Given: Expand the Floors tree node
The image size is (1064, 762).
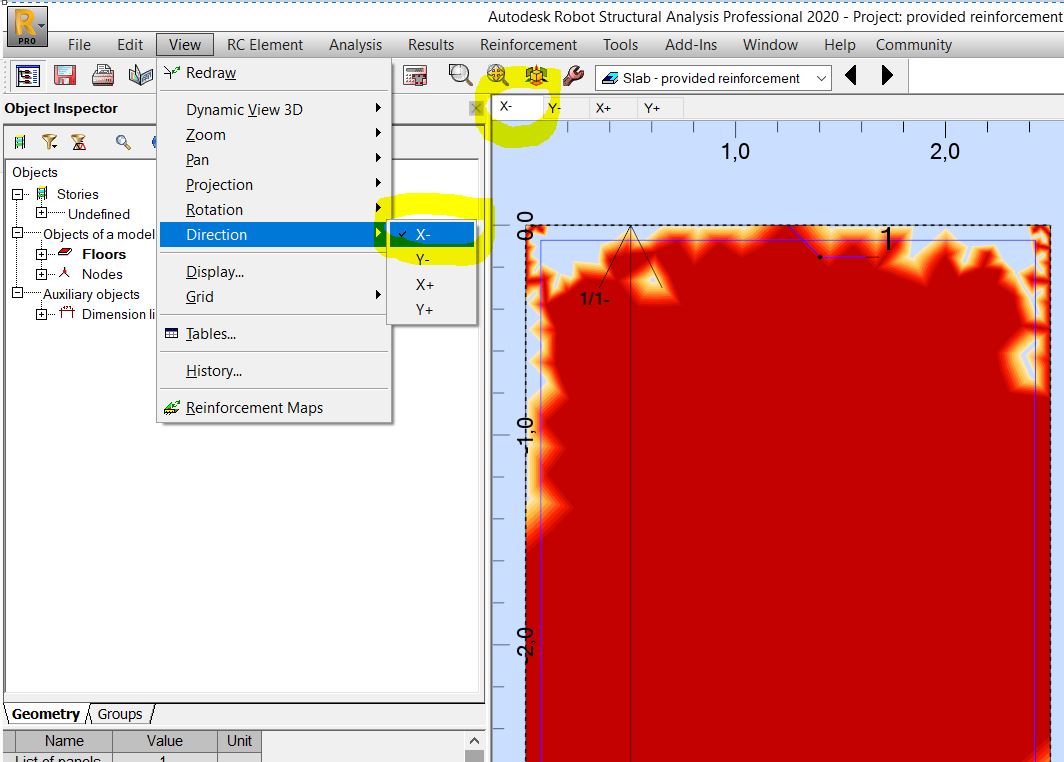Looking at the screenshot, I should click(x=41, y=254).
